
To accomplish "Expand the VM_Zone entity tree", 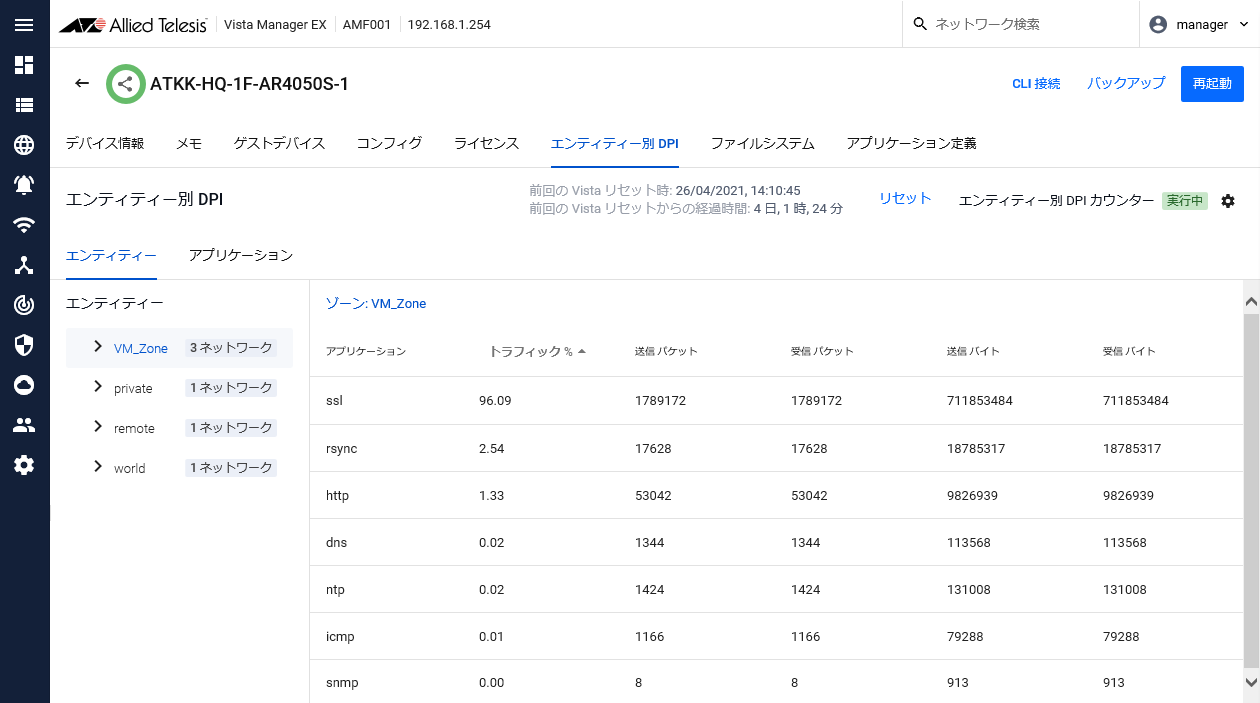I will 97,347.
